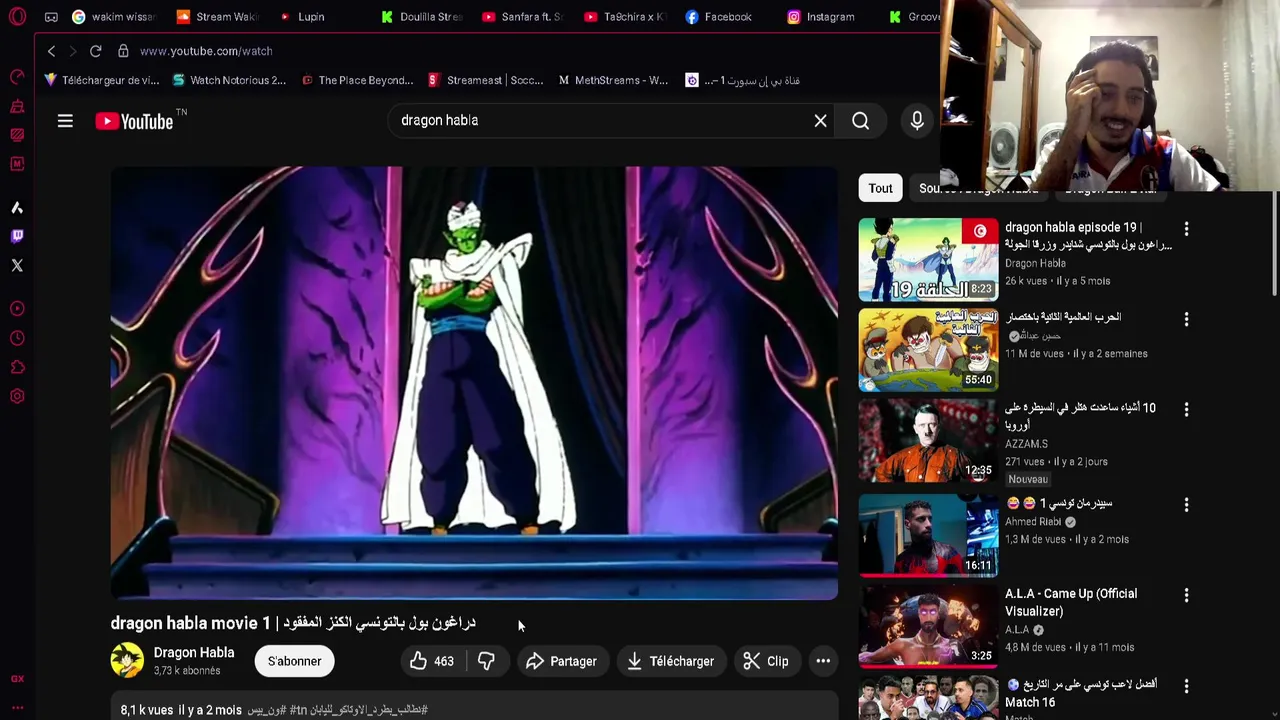Click the lock icon in the address bar

(x=123, y=51)
